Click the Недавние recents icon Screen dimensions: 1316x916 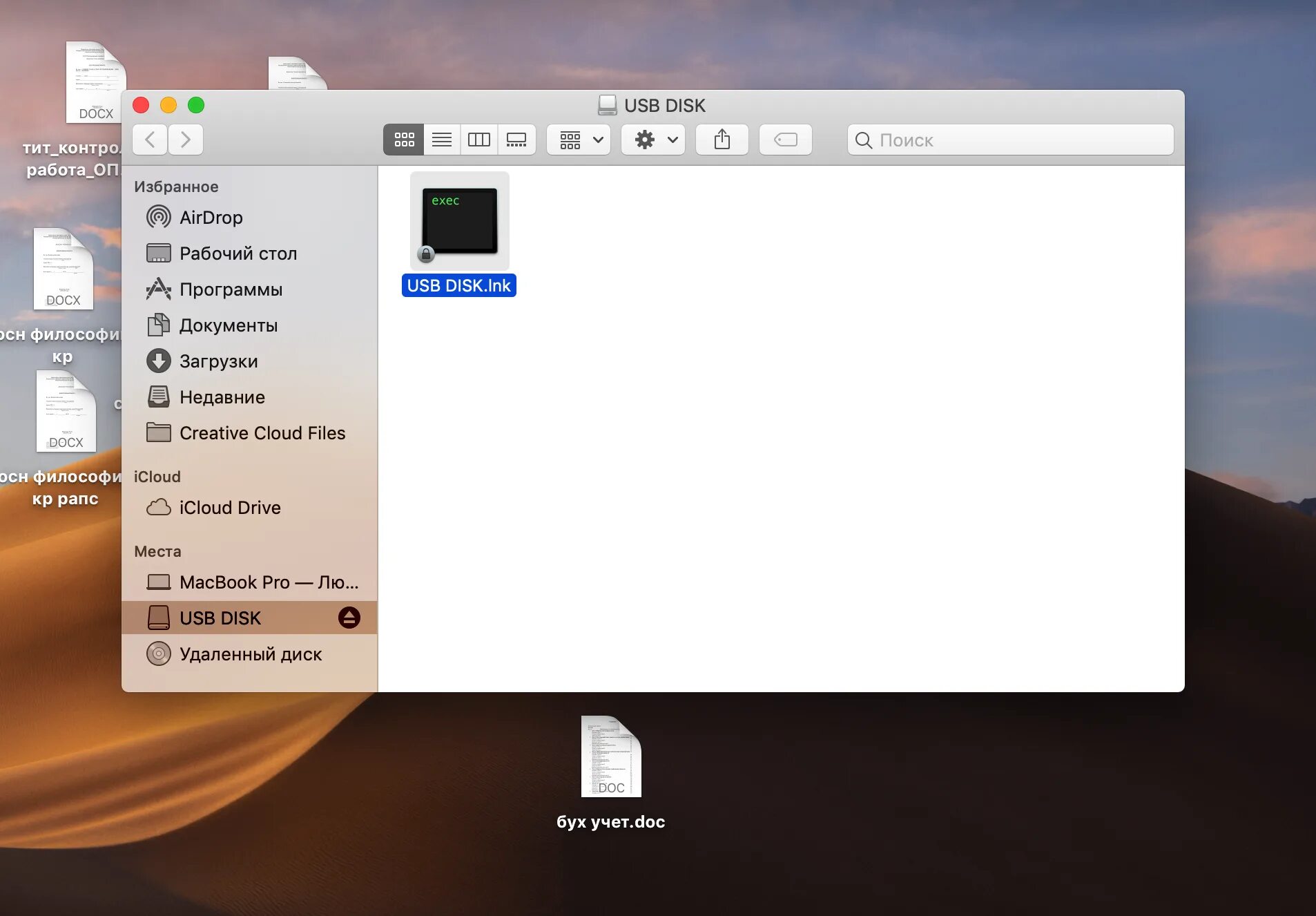tap(159, 397)
